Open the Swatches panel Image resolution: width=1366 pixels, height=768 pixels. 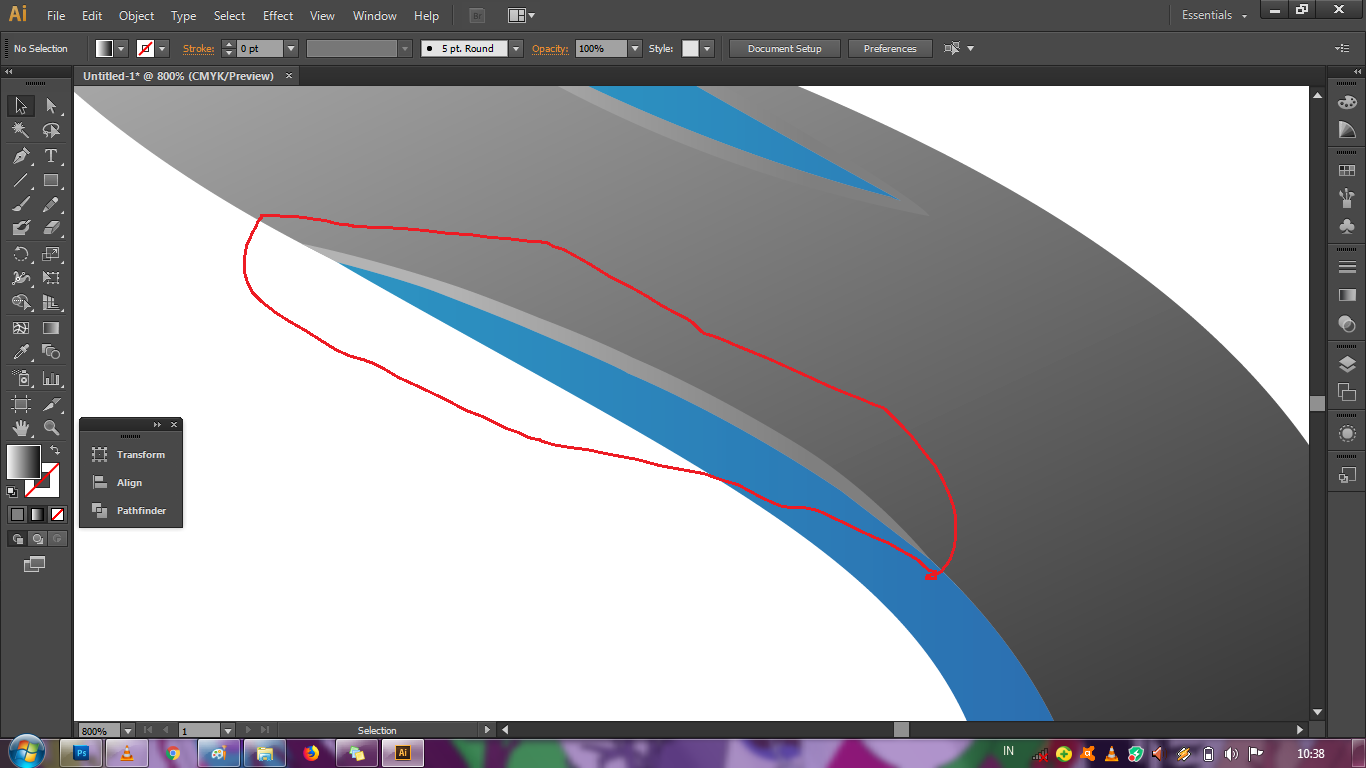tap(1347, 169)
